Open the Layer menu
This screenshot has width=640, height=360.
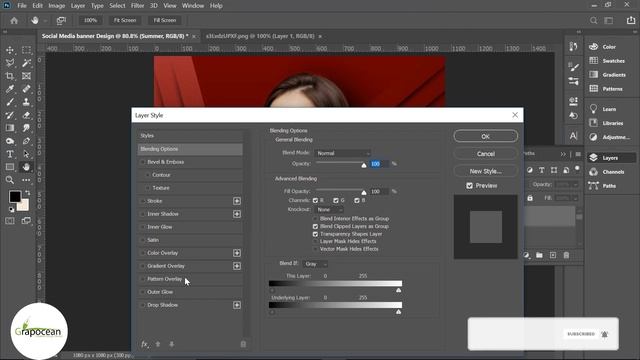click(x=78, y=6)
